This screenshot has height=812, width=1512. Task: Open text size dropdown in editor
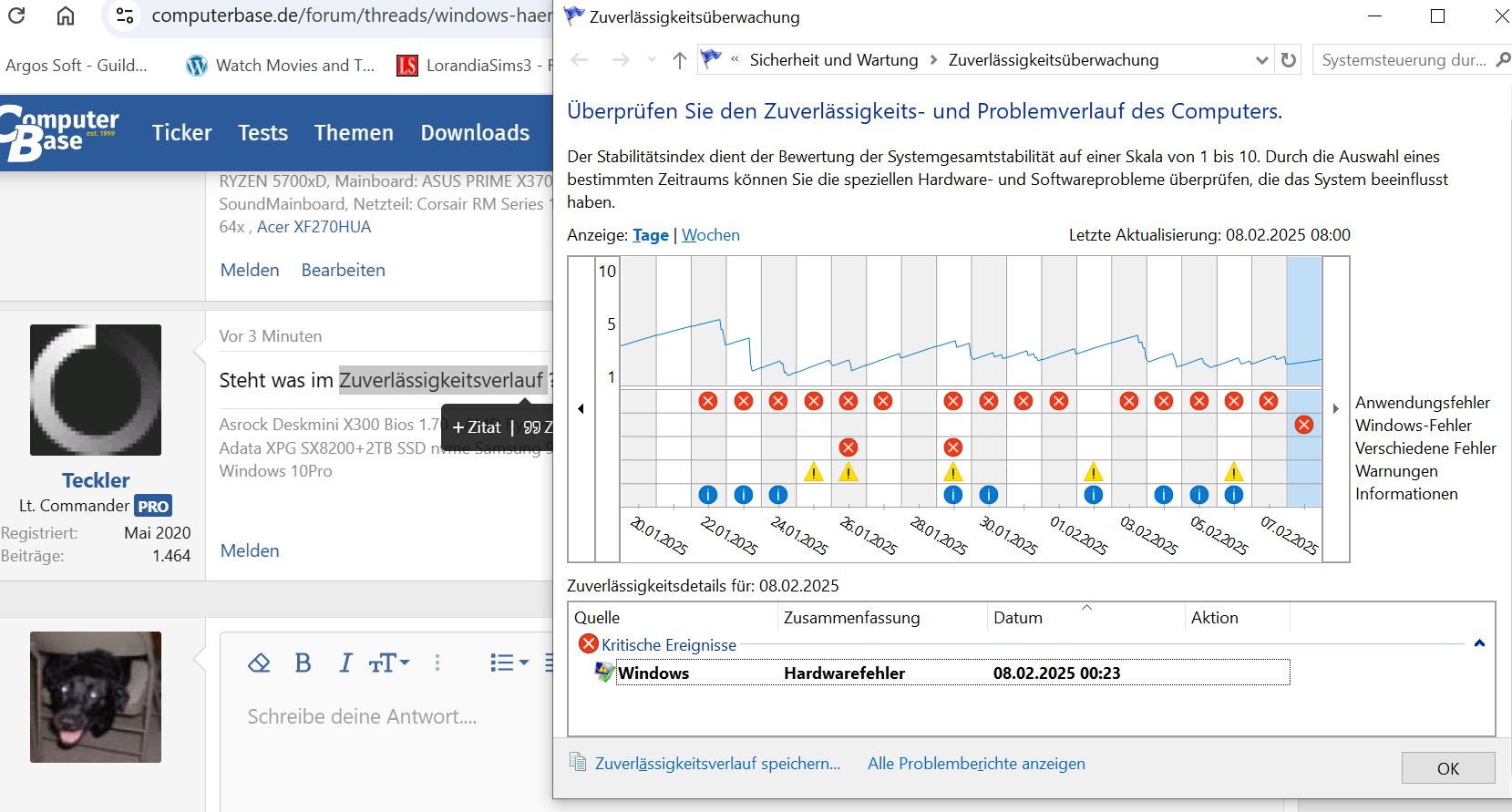pos(389,663)
